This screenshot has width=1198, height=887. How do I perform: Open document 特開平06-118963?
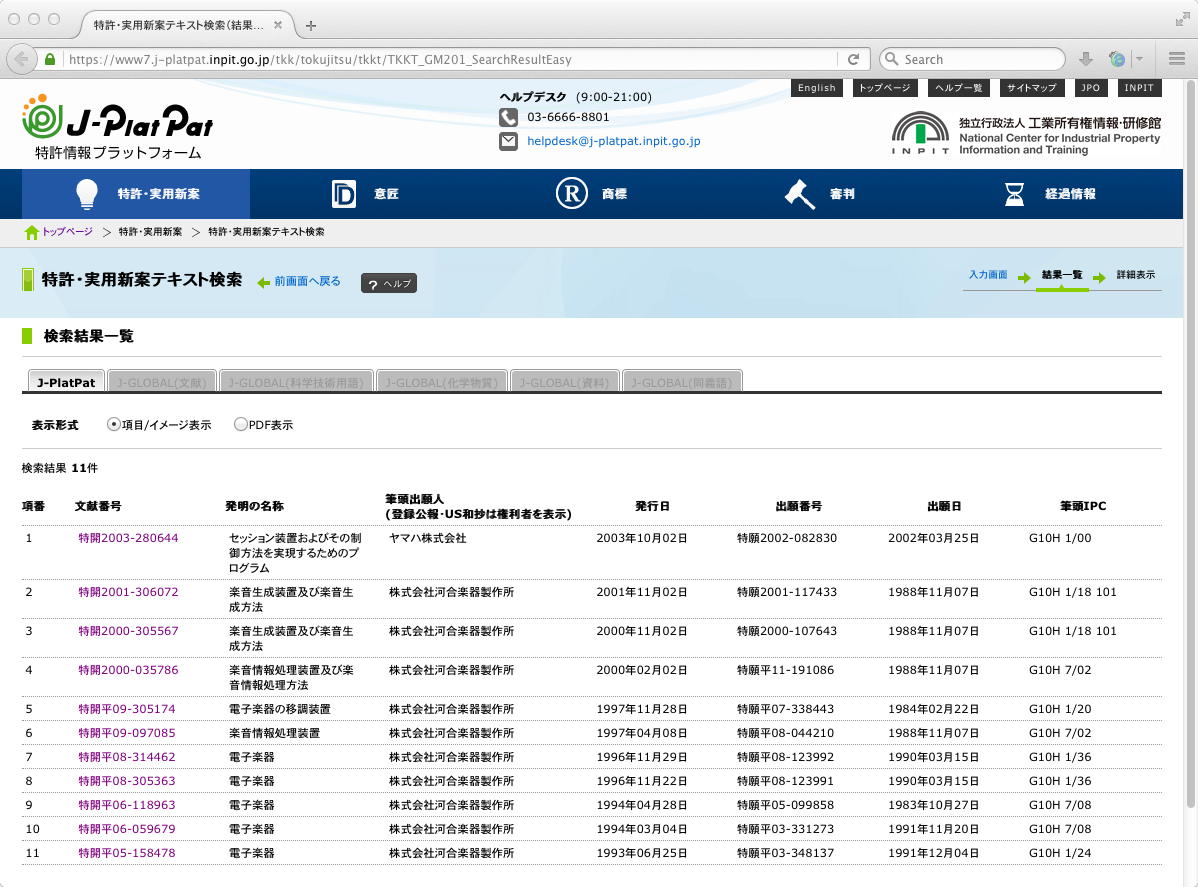click(127, 804)
